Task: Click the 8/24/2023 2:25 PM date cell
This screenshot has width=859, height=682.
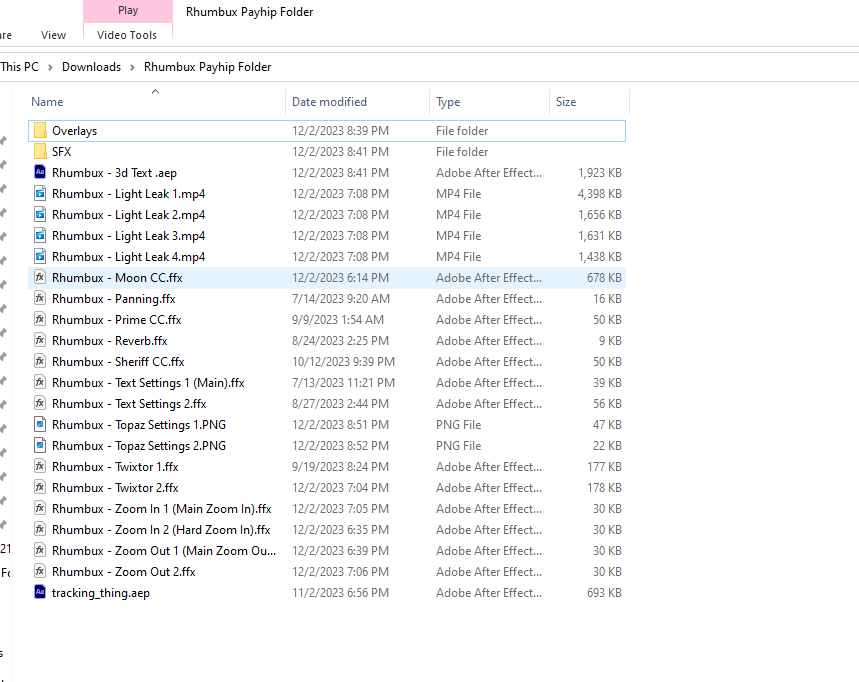Action: click(x=340, y=341)
